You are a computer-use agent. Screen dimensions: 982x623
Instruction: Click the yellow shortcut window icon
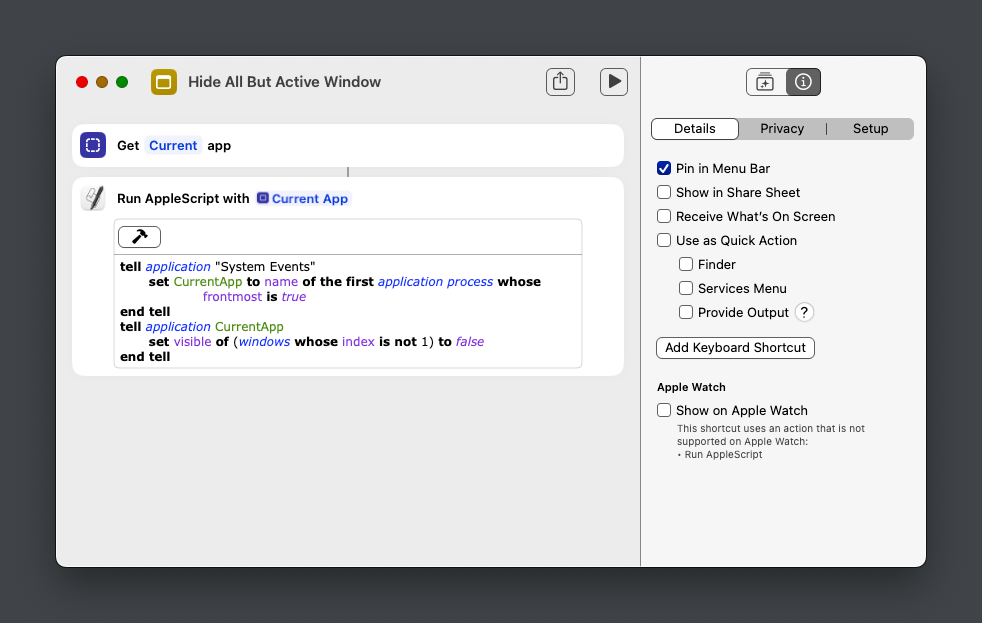pos(164,82)
